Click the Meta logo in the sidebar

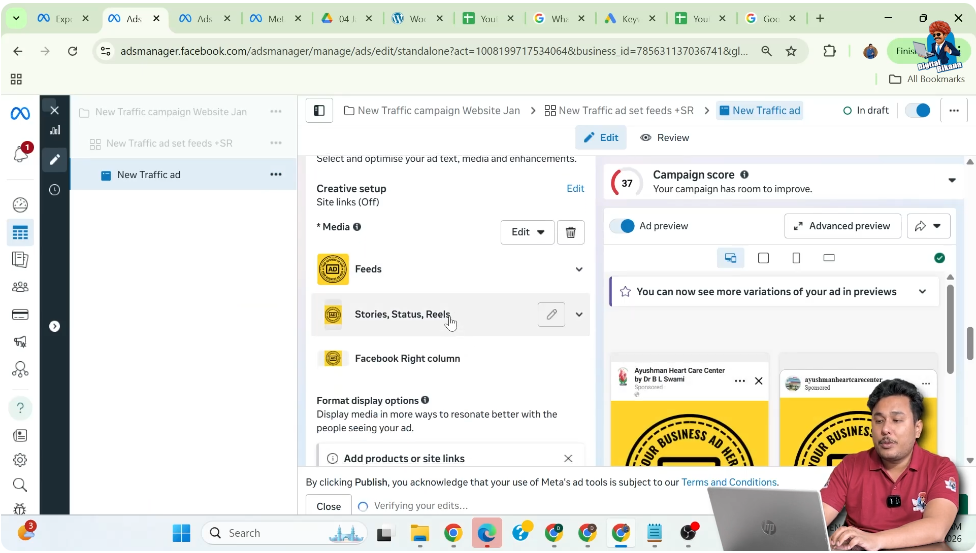(x=20, y=114)
